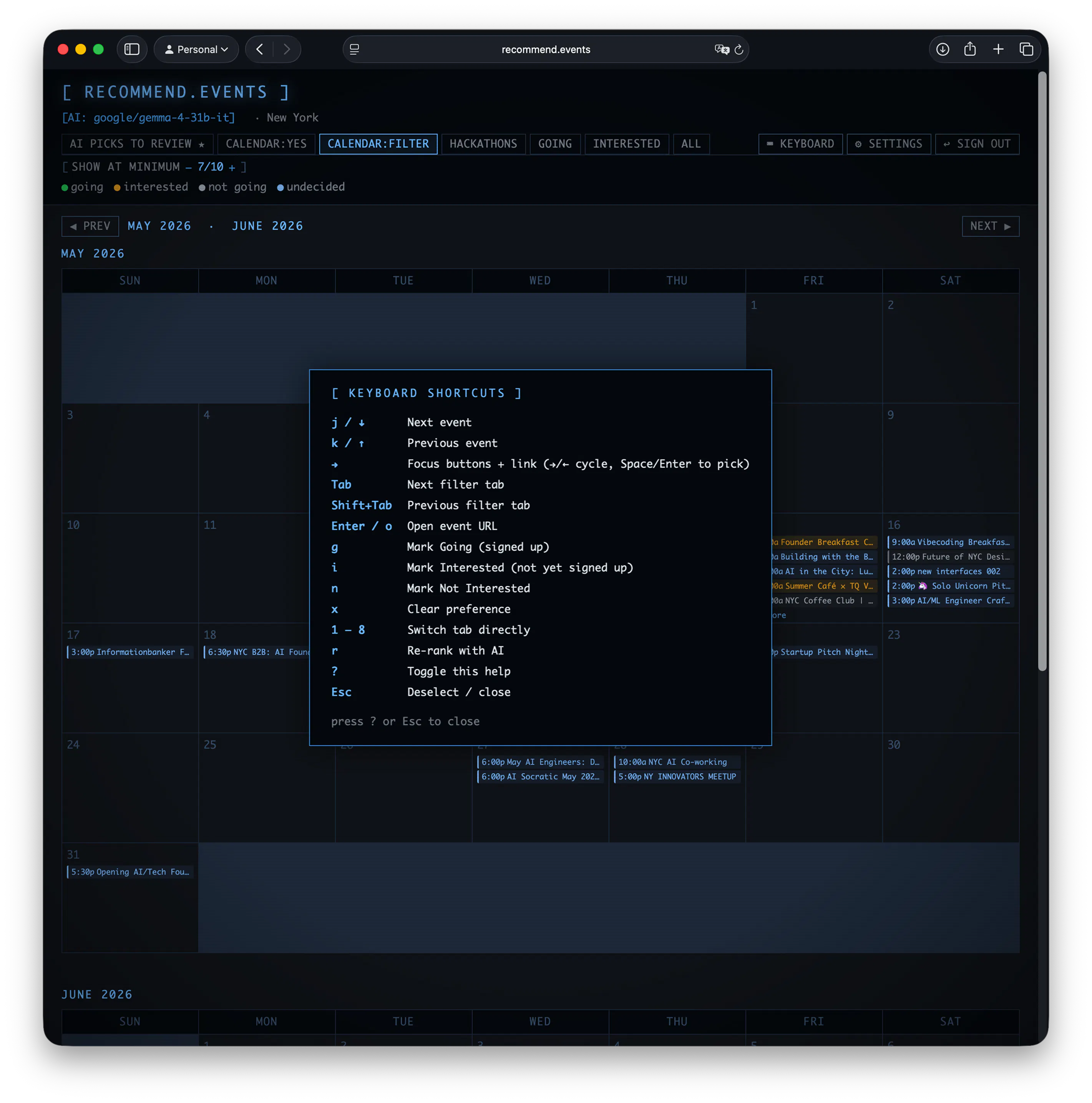Open 5:30p Opening AI/Tech Founders event
Screen dimensions: 1092x1103
[129, 872]
